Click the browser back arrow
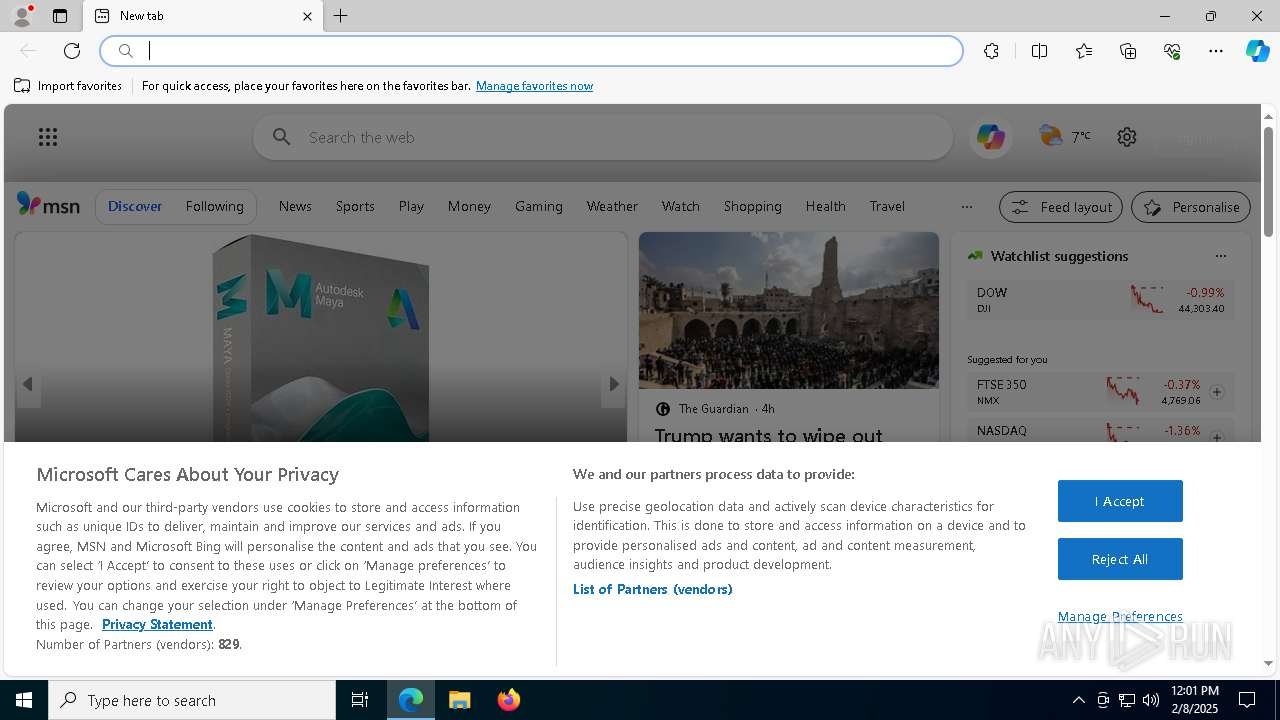Image resolution: width=1280 pixels, height=720 pixels. click(x=28, y=51)
